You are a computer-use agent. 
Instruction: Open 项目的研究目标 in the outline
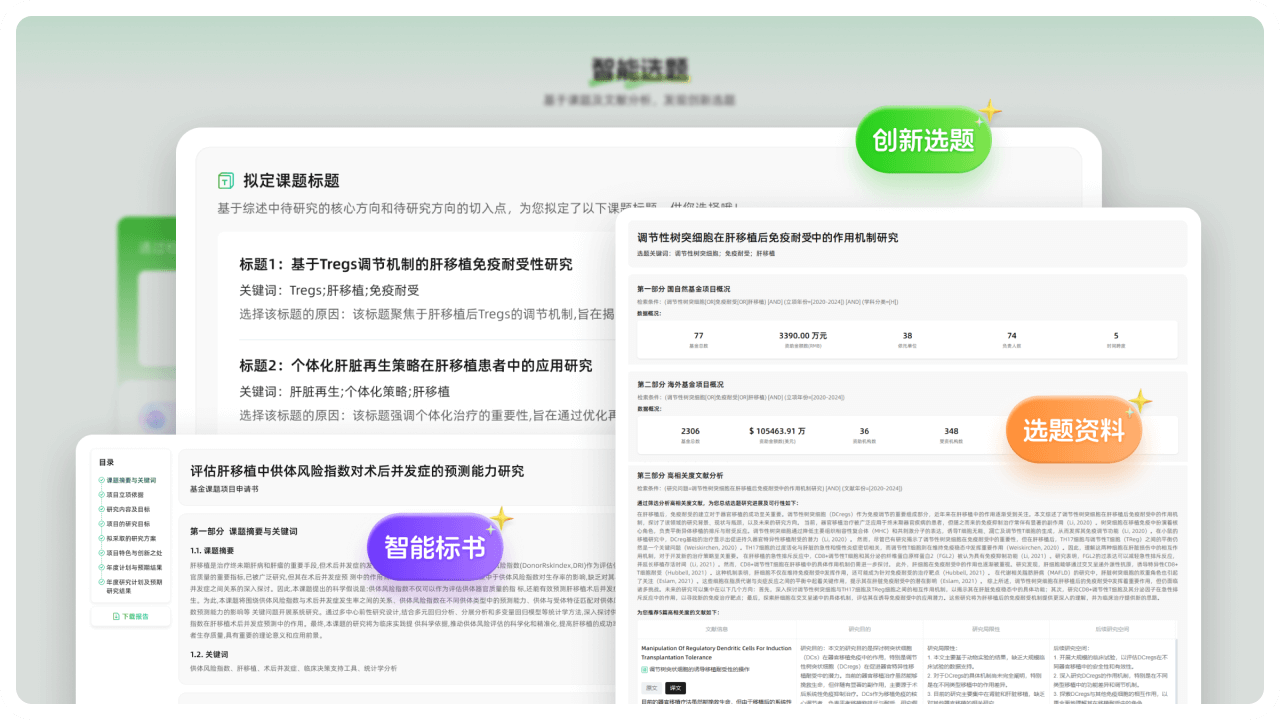pyautogui.click(x=132, y=524)
